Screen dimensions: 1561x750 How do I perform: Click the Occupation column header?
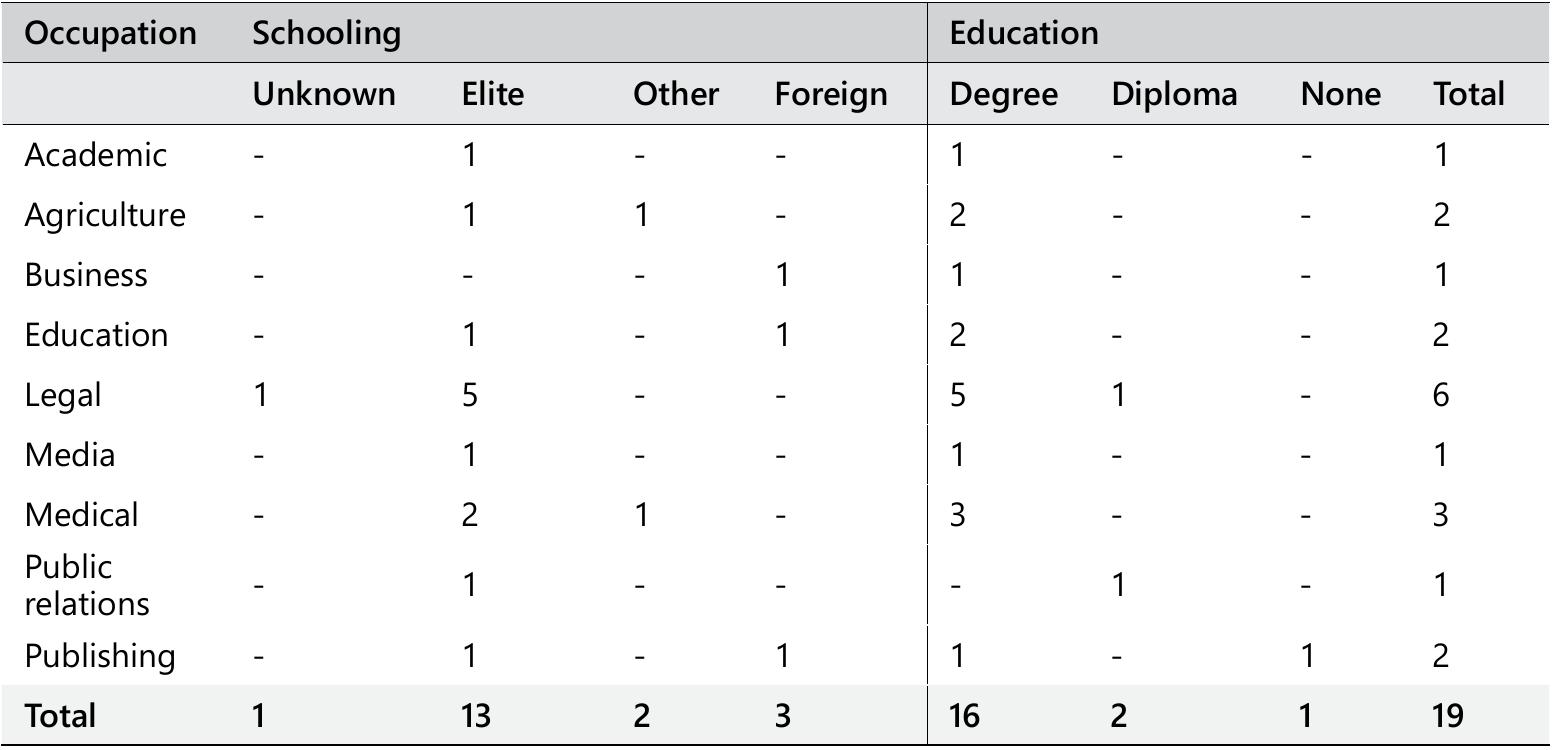(x=110, y=33)
